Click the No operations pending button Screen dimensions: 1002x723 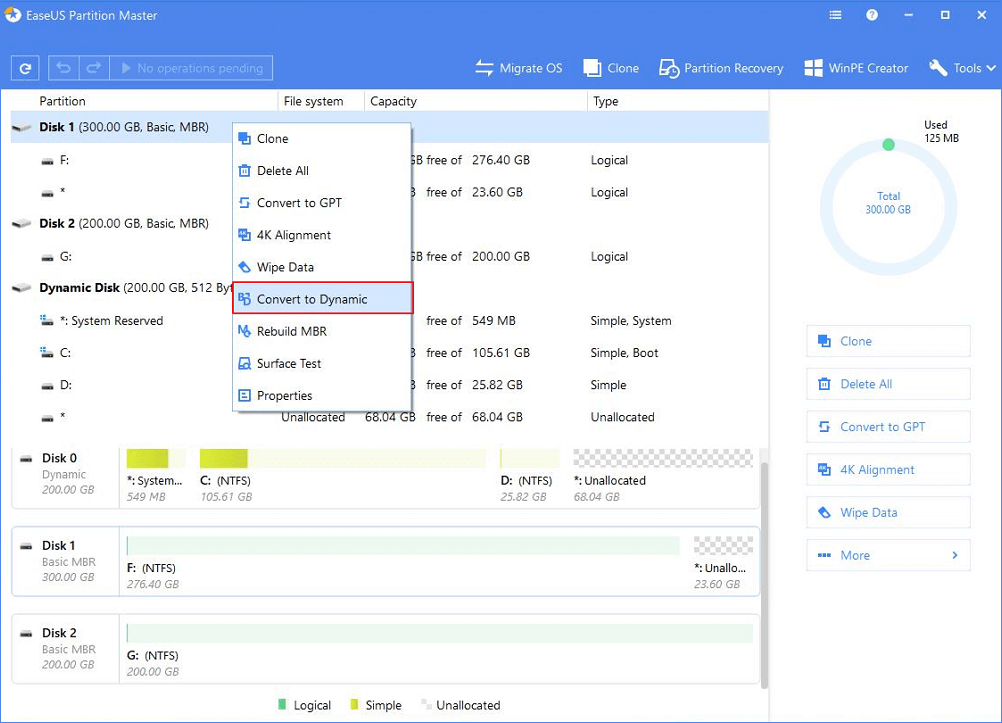(x=191, y=68)
